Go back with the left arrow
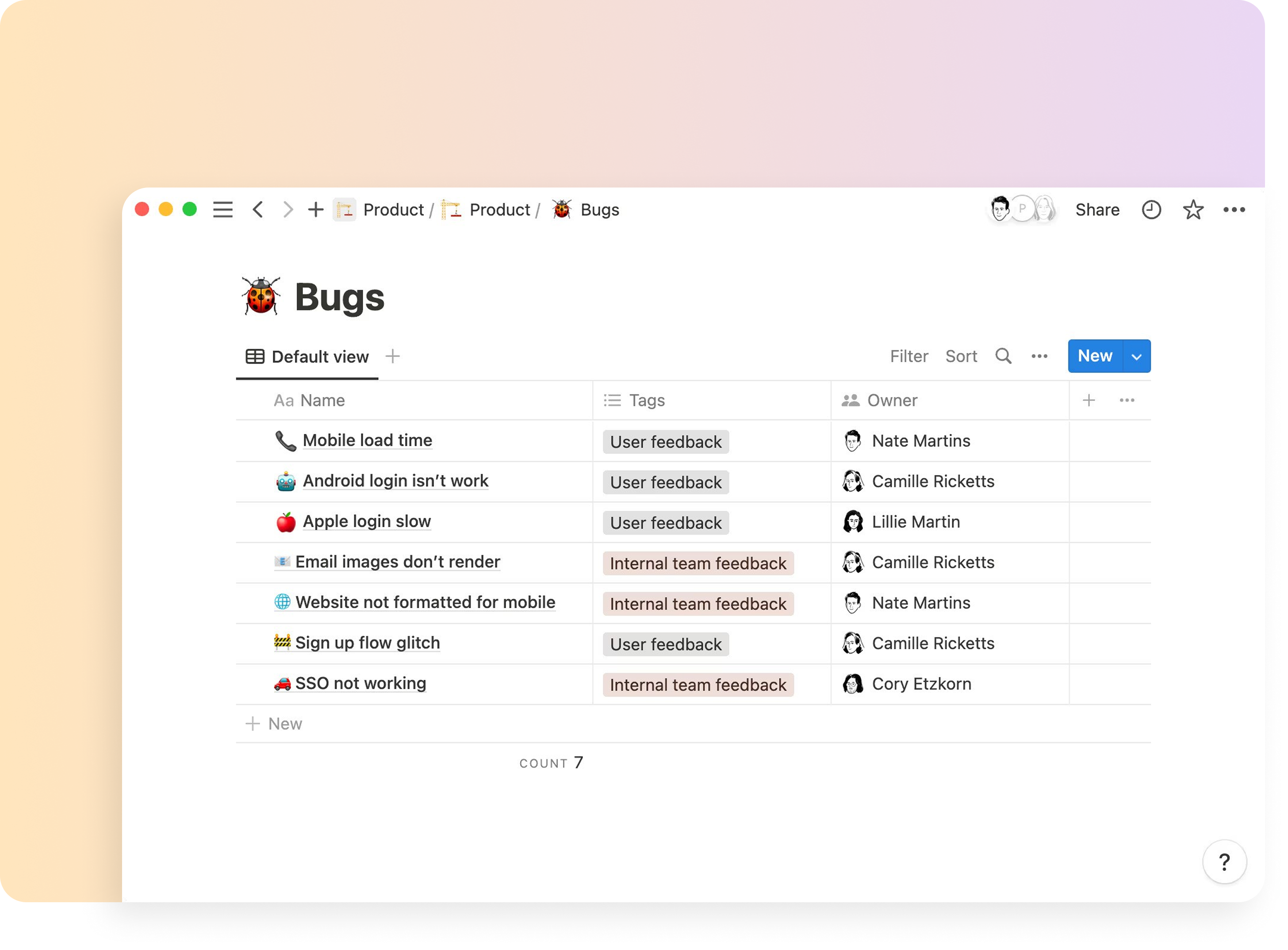Viewport: 1288px width, 950px height. pos(258,210)
